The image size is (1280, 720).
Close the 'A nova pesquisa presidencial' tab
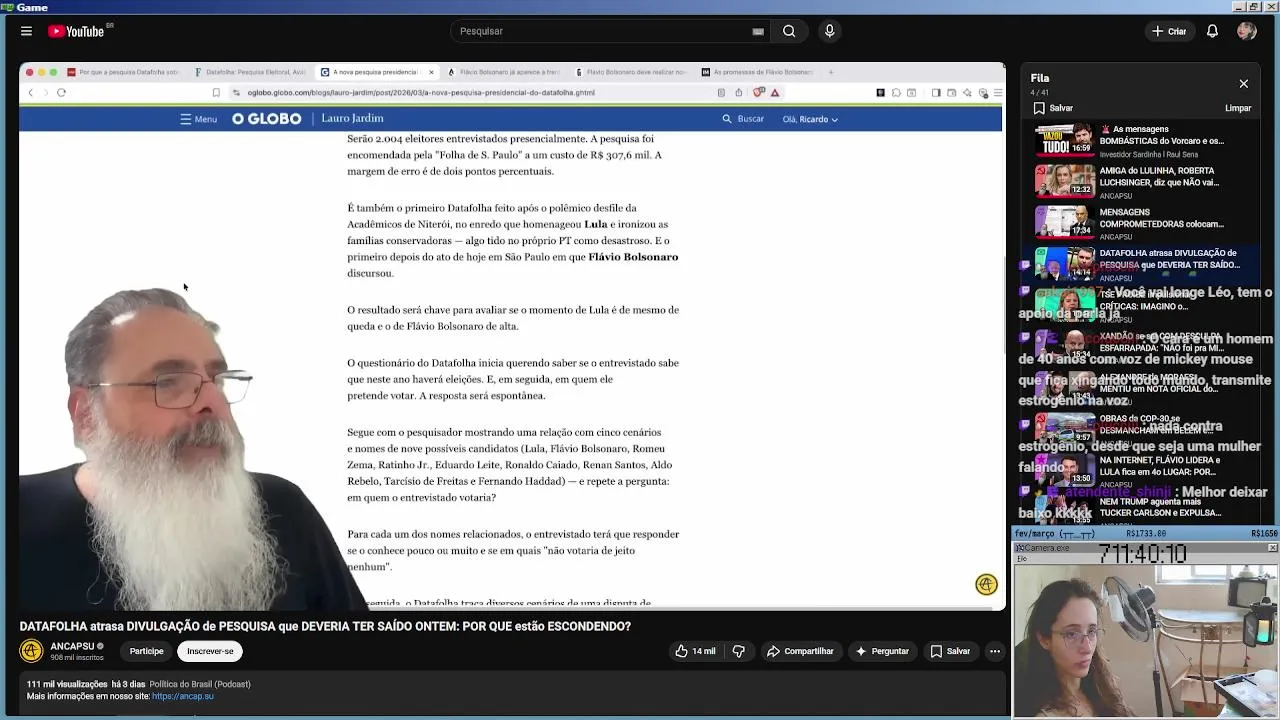click(x=431, y=72)
